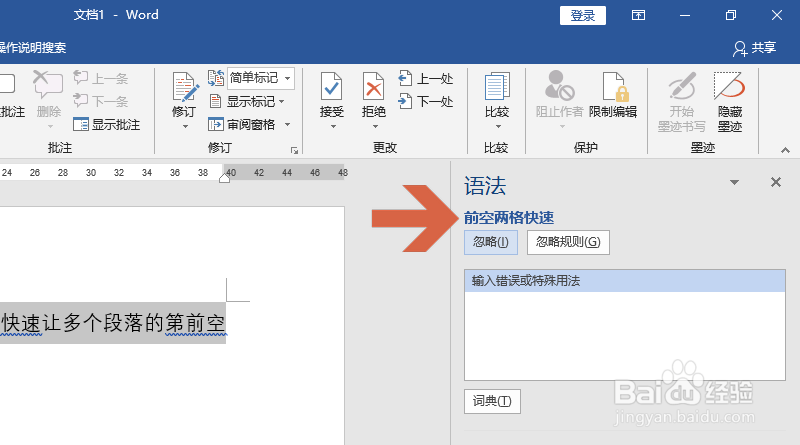This screenshot has height=445, width=800.
Task: Click the Reviewing Pane (审阅窗格) button
Action: pos(242,124)
